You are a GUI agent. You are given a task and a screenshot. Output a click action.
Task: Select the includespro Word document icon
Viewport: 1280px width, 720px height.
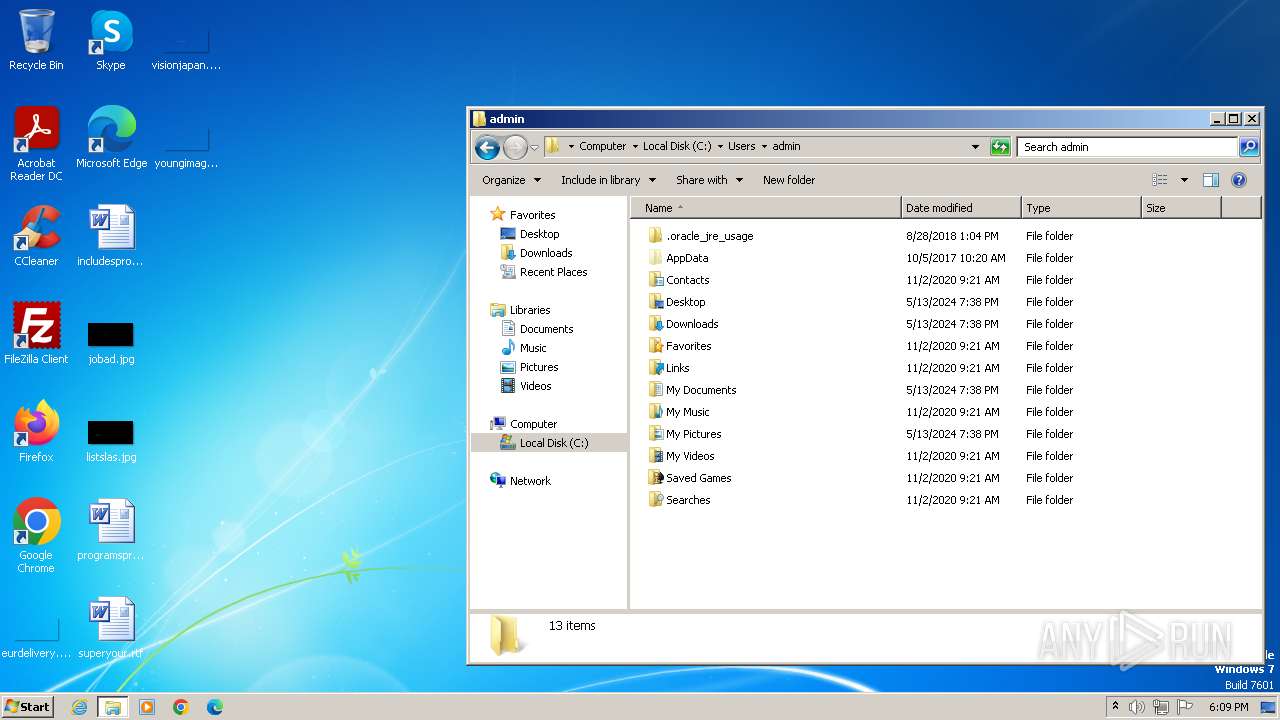tap(111, 235)
